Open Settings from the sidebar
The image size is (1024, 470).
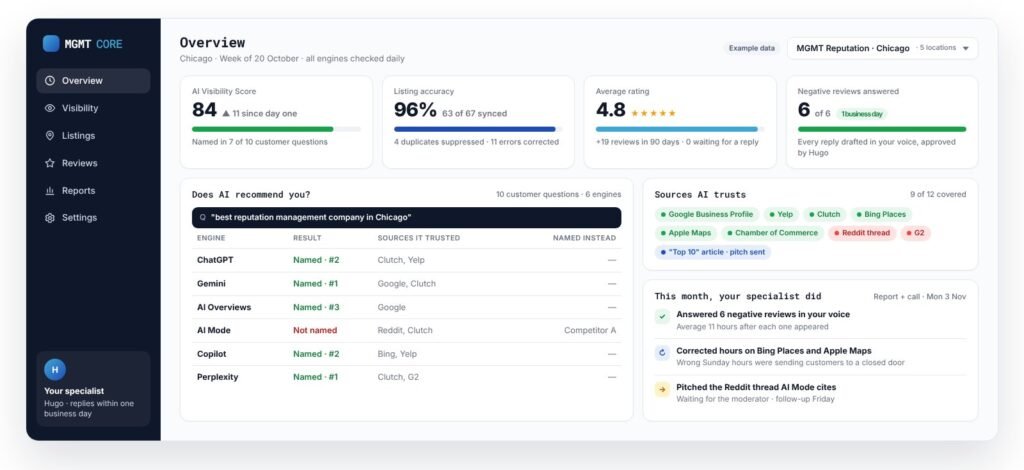point(93,218)
